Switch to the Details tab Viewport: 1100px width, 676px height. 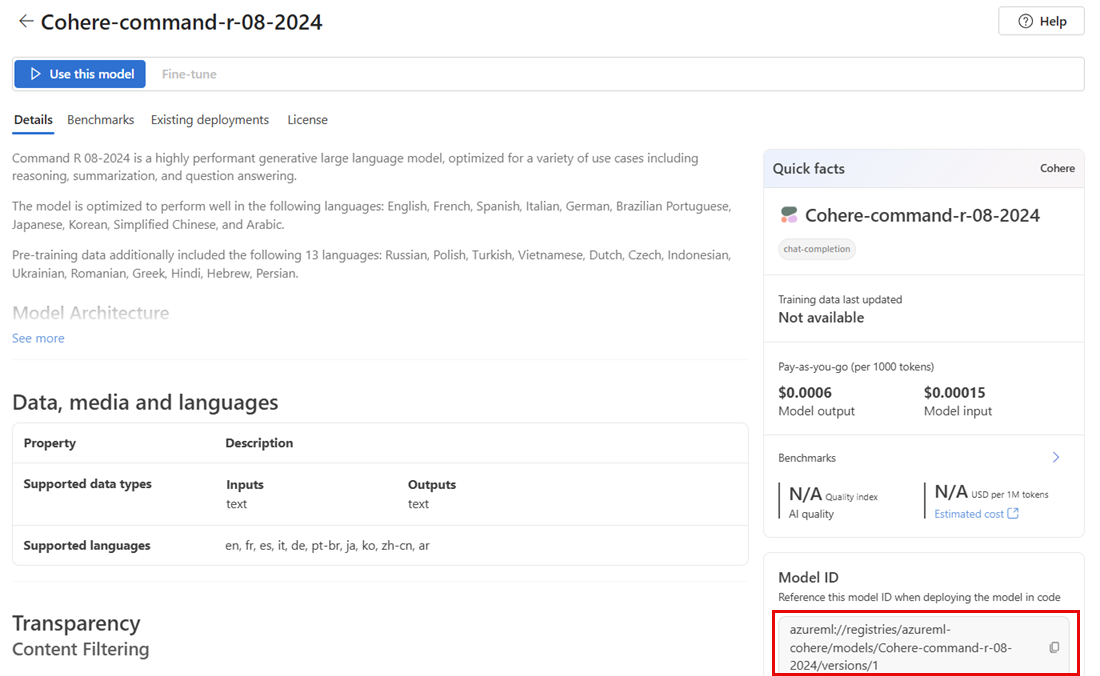coord(33,120)
